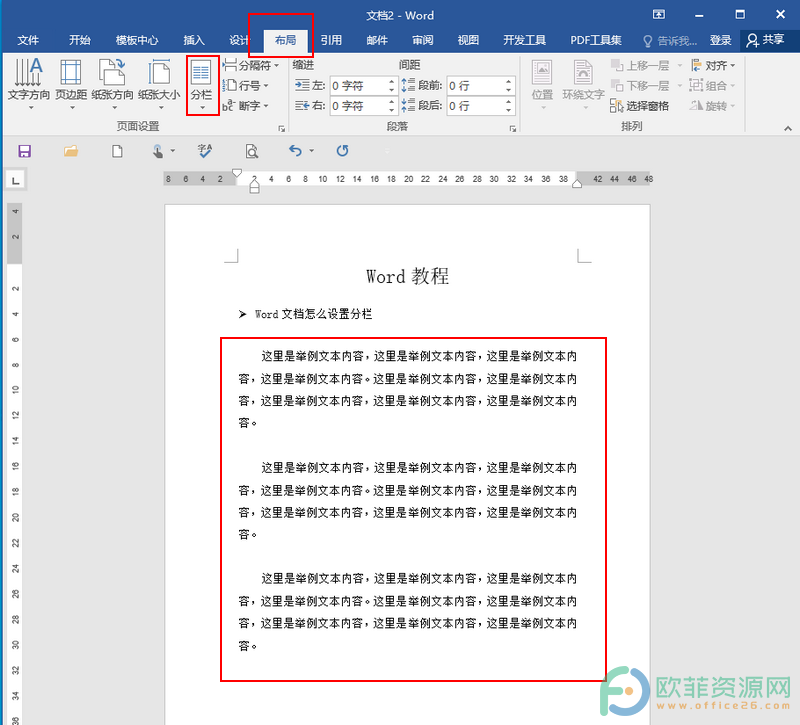This screenshot has height=725, width=800.
Task: Click the save icon in quick toolbar
Action: [24, 151]
